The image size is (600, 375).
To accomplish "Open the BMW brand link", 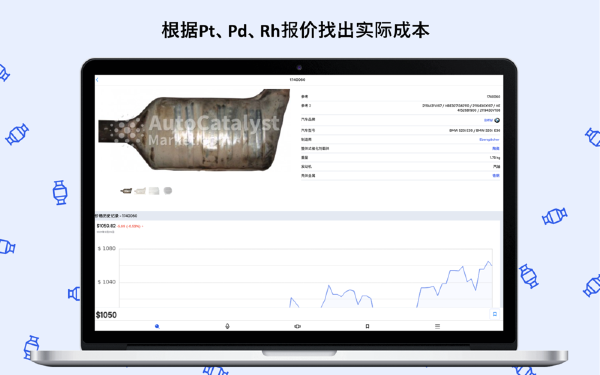I will point(488,120).
